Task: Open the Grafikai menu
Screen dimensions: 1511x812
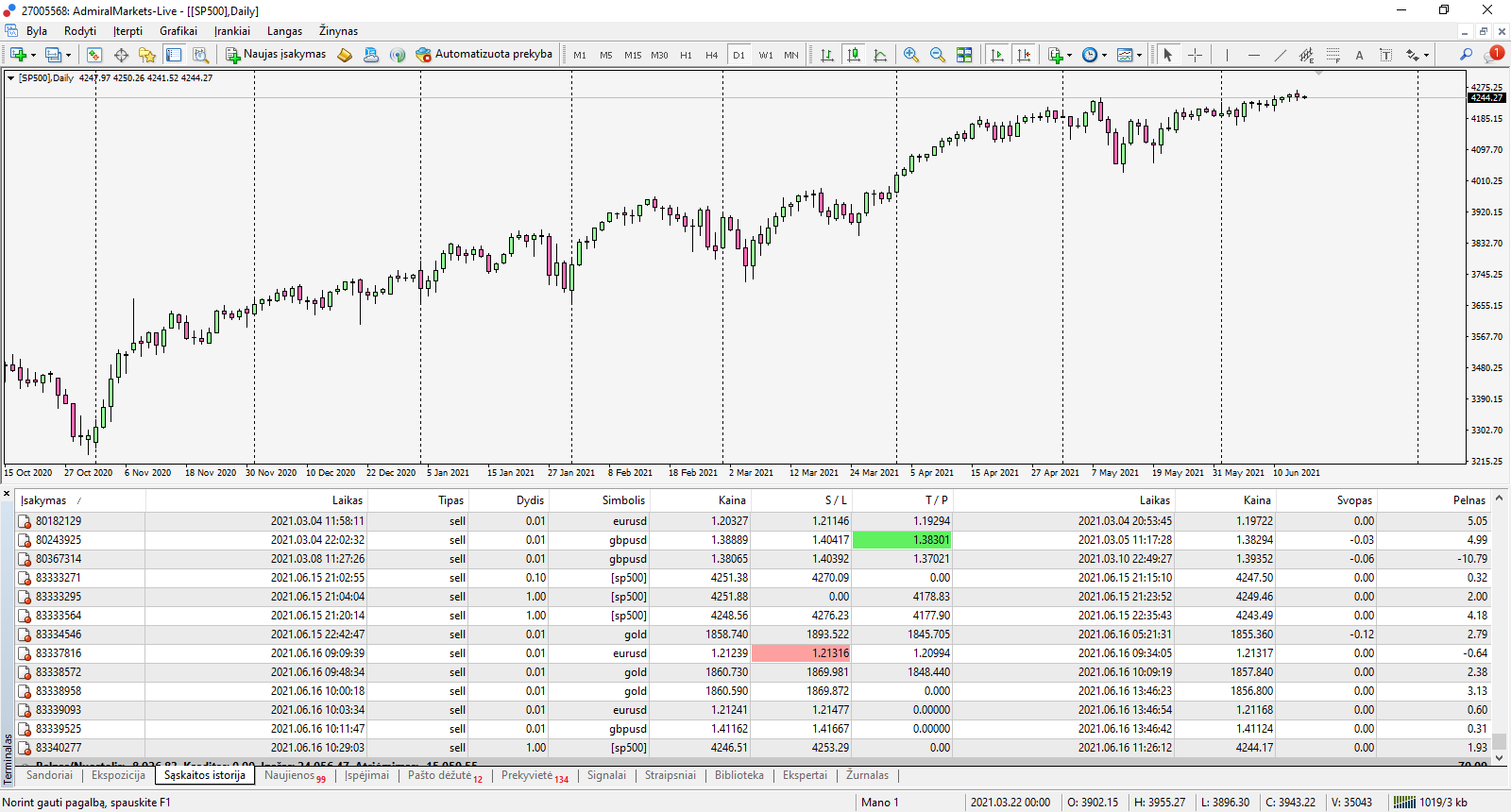Action: click(x=178, y=31)
